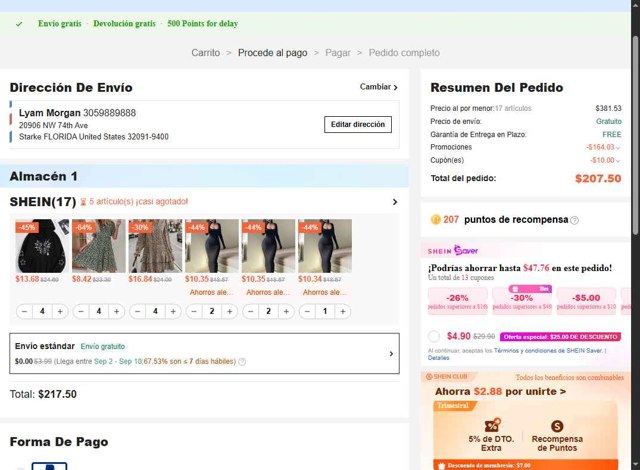Click Ahorra $2.88 por unirte link
The width and height of the screenshot is (640, 470).
point(500,391)
